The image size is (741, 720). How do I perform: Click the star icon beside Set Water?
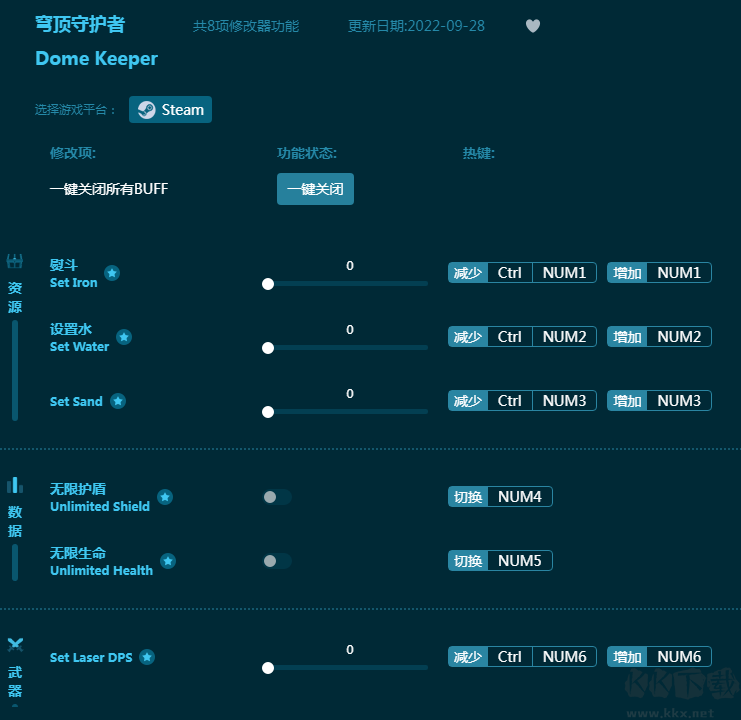pos(124,337)
